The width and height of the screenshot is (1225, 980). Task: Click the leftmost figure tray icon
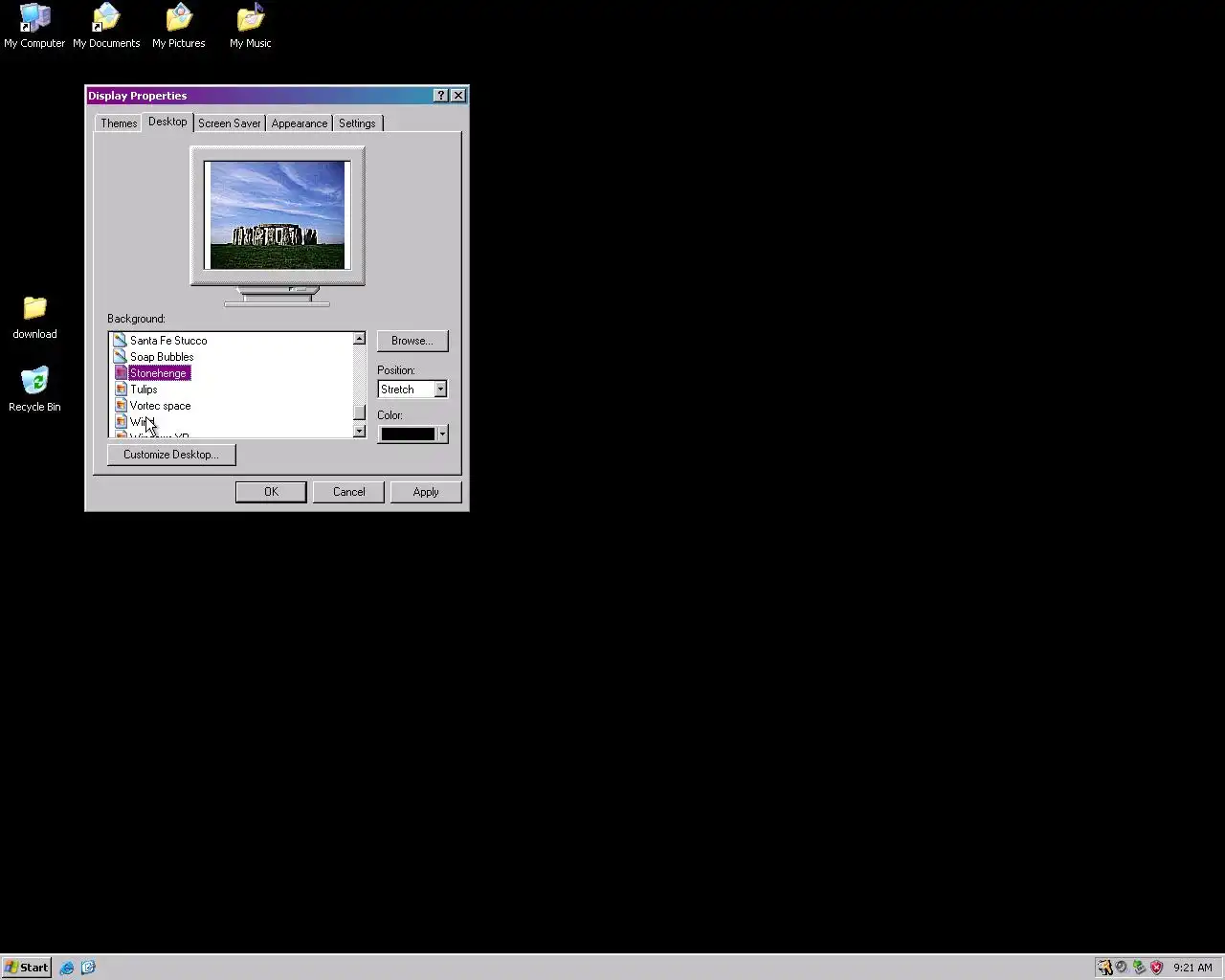coord(1104,968)
